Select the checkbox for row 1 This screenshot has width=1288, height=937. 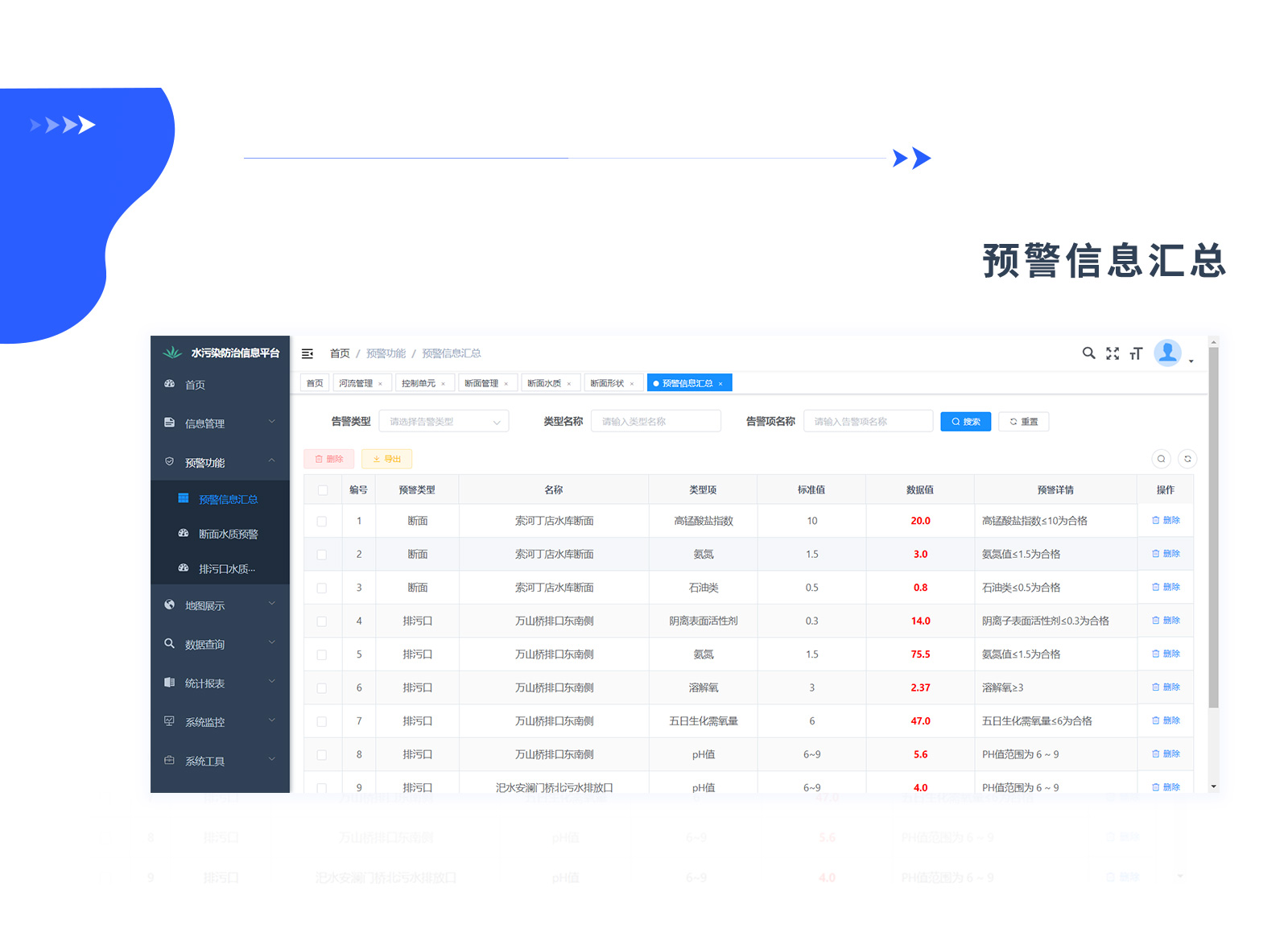322,522
